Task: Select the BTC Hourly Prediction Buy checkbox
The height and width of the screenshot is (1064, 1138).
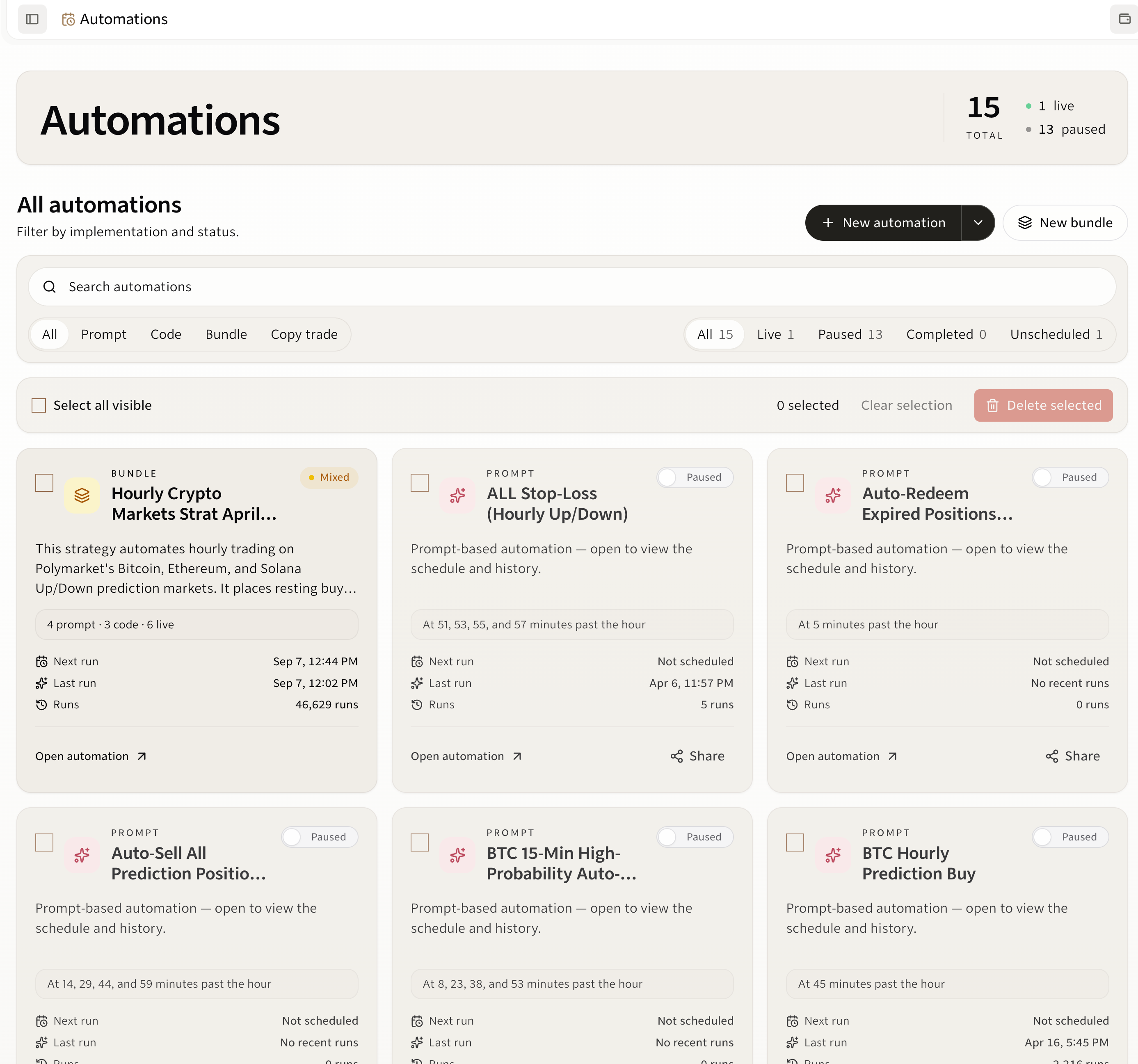Action: click(795, 842)
